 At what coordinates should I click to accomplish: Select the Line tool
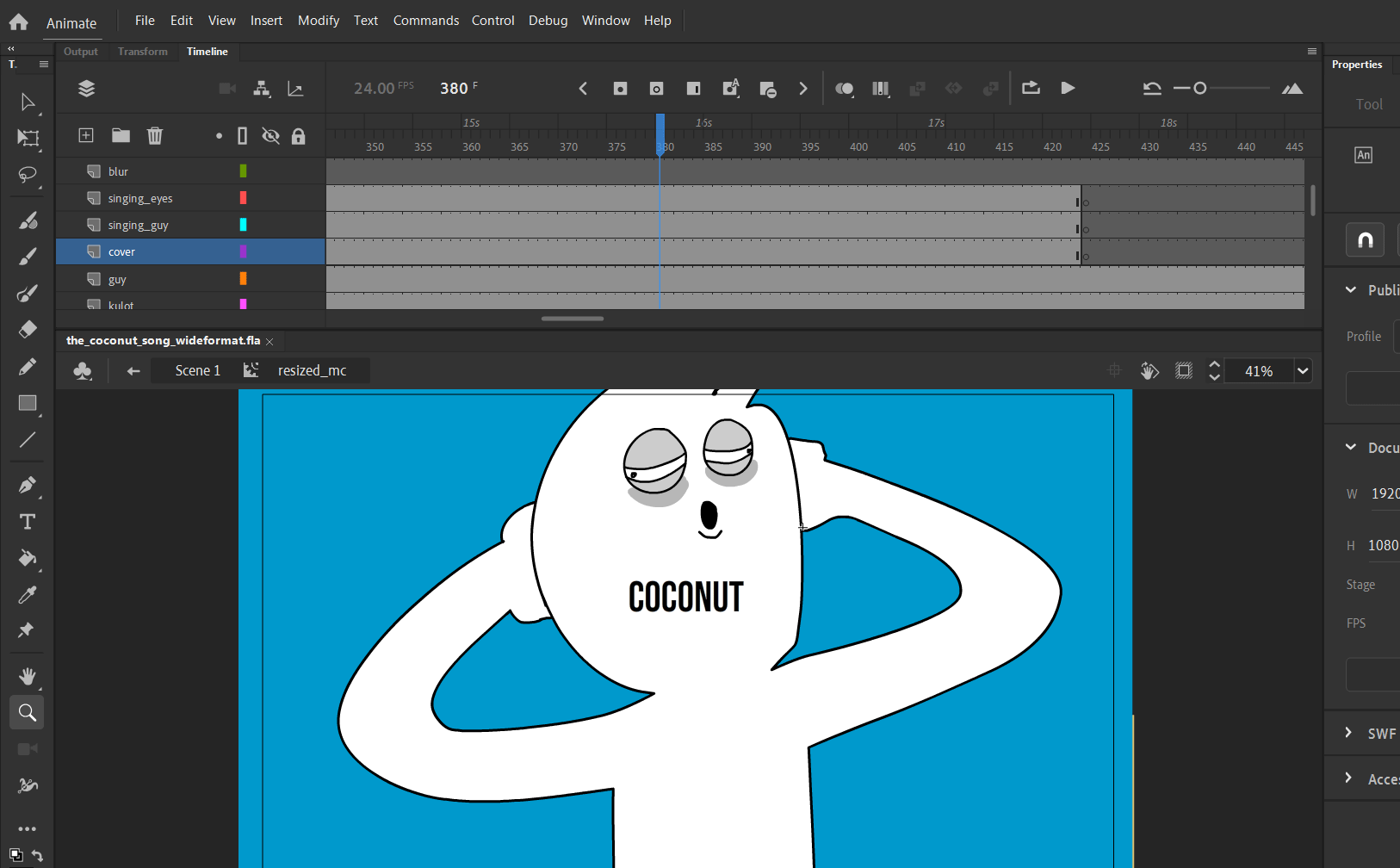[x=28, y=439]
